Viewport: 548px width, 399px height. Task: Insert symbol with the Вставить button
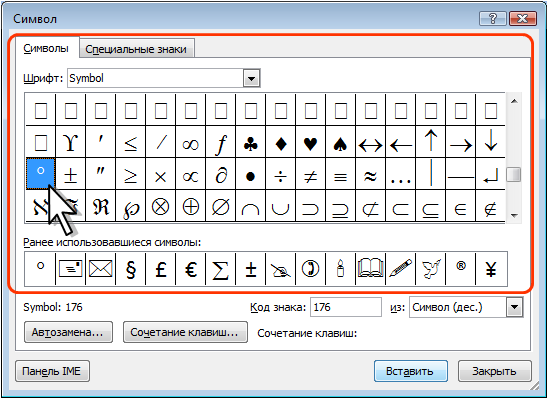[x=411, y=371]
